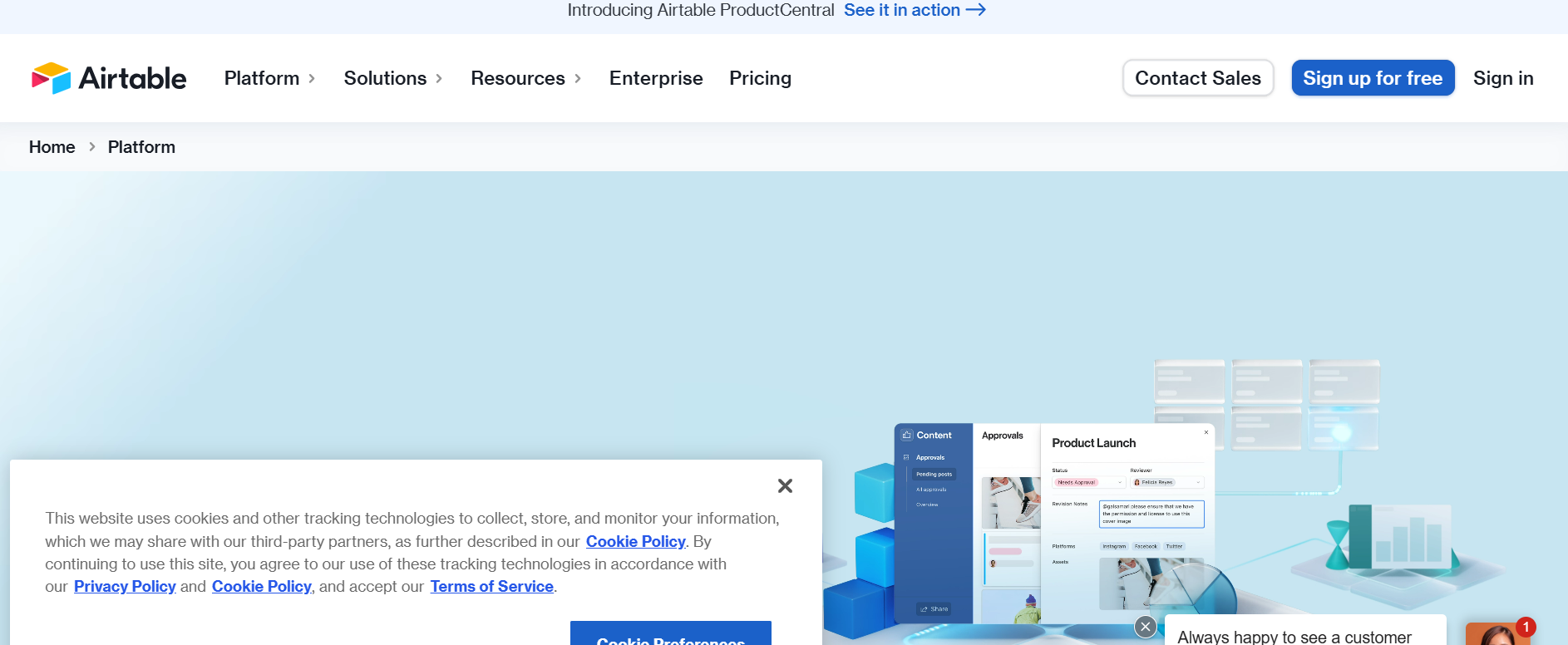Dismiss the chat message bubble

coord(1146,627)
